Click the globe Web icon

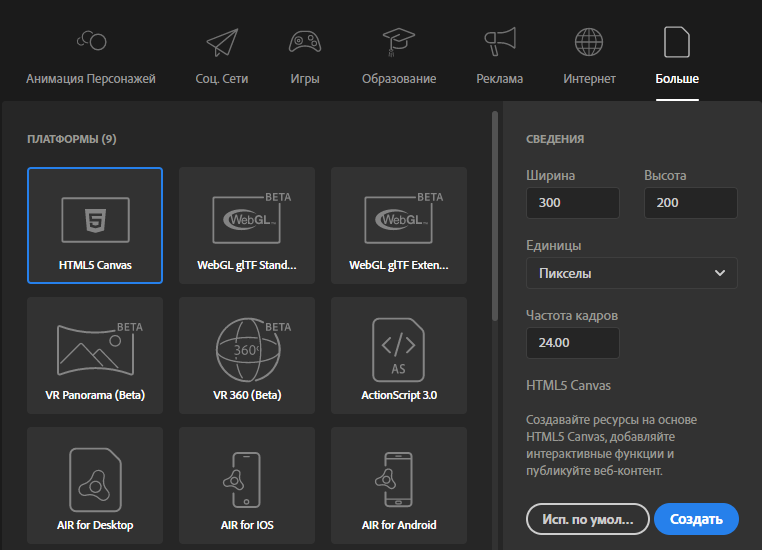point(589,42)
